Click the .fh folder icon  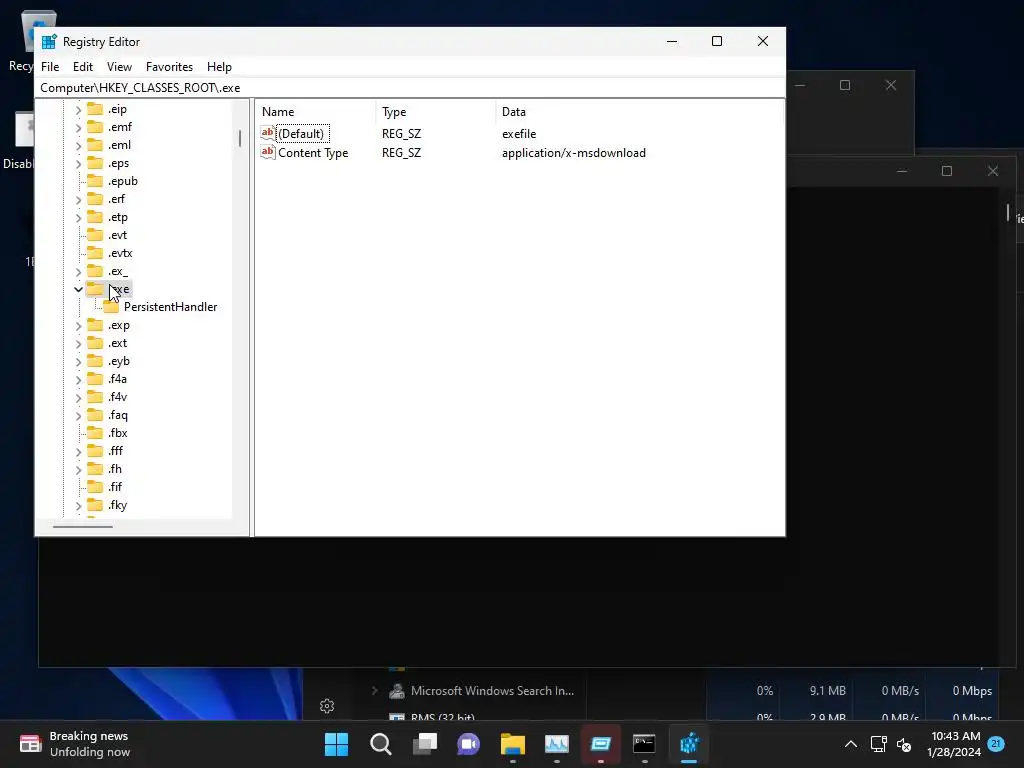coord(95,469)
